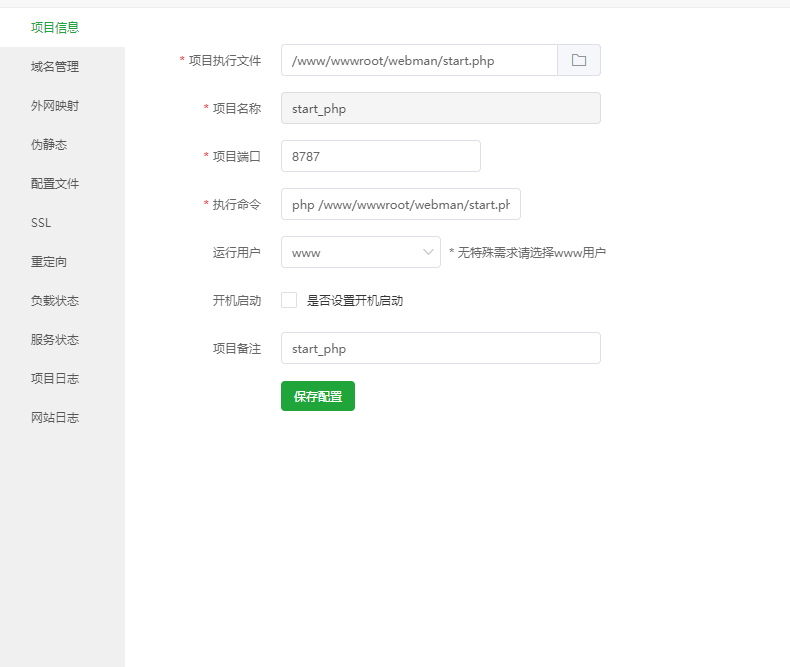The height and width of the screenshot is (667, 790).
Task: View 负载状态 tab
Action: click(55, 301)
